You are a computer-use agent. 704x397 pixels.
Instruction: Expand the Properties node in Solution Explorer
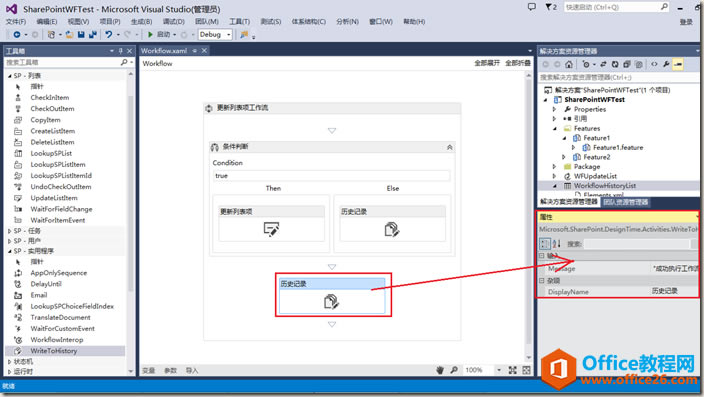pyautogui.click(x=554, y=109)
